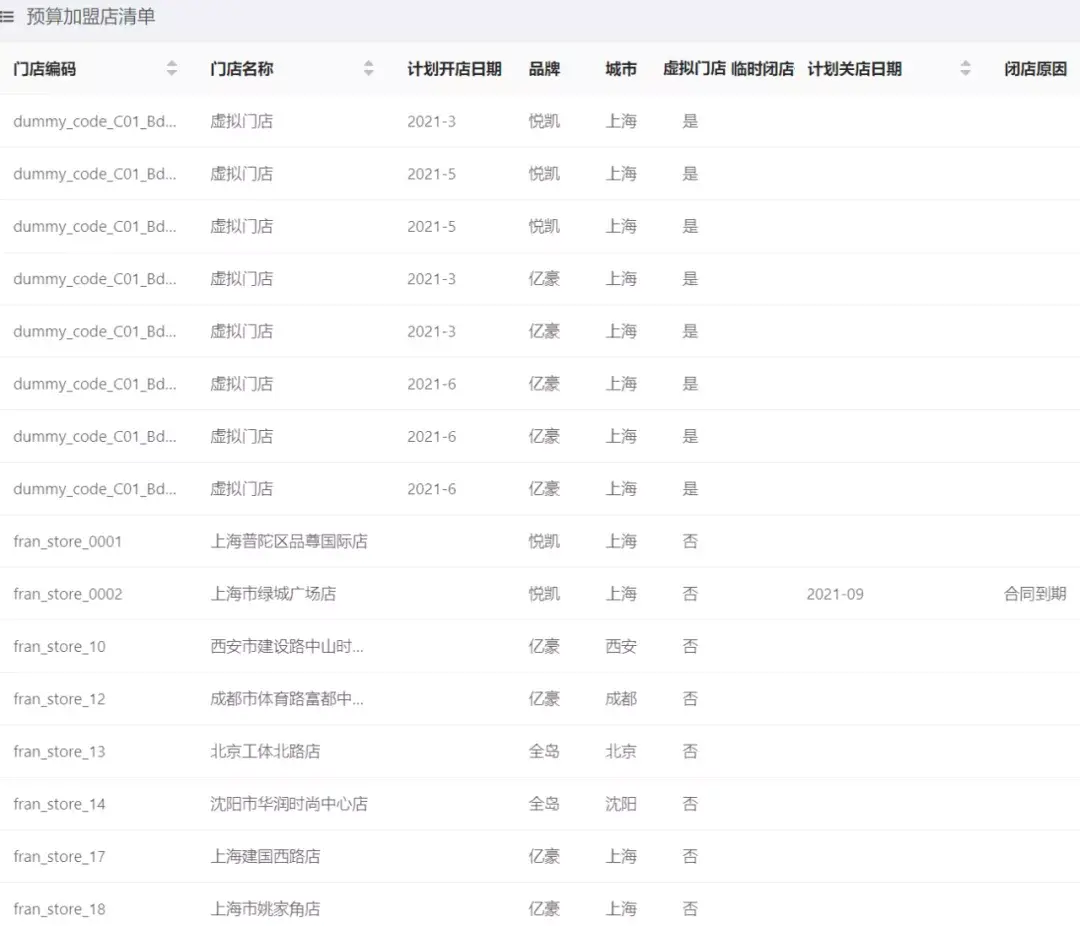The height and width of the screenshot is (926, 1080).
Task: Click city 北京 for fran_store_13
Action: click(621, 751)
